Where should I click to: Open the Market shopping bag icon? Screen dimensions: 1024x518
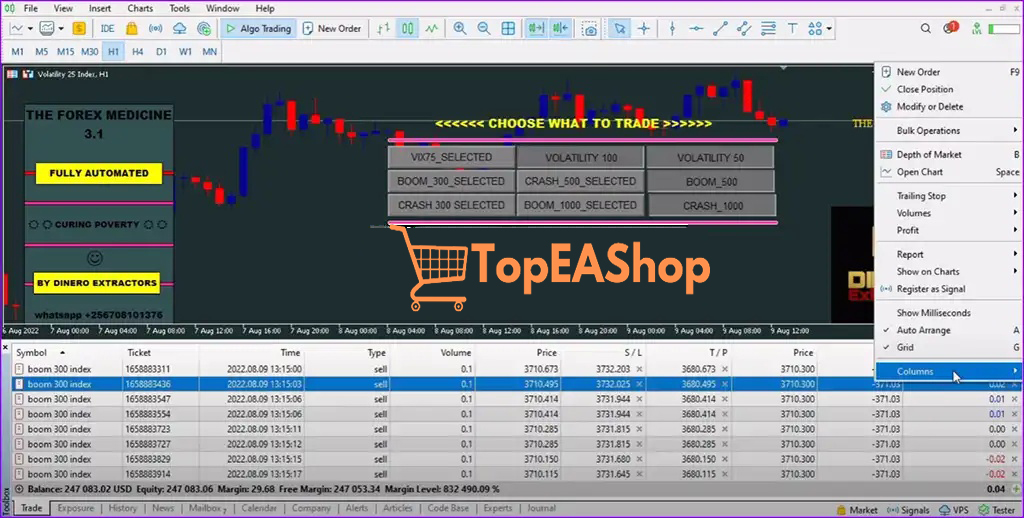131,29
